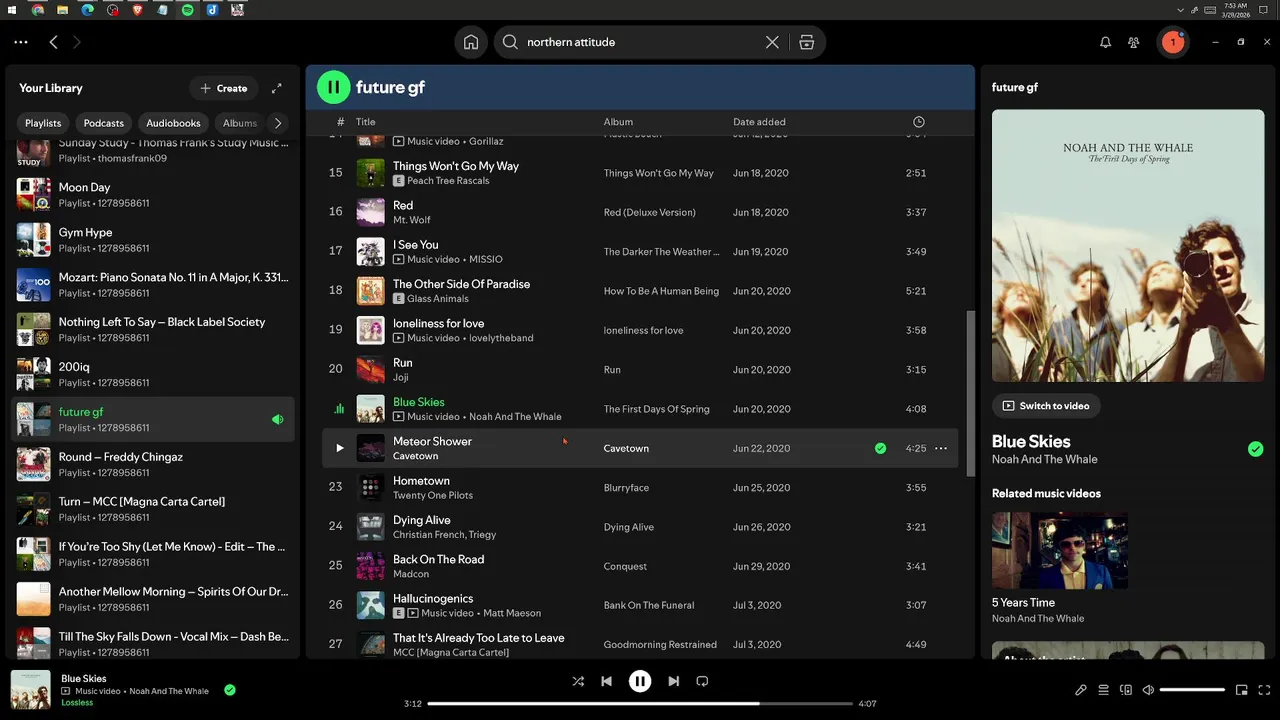Open the Brave browser icon in the taskbar
Image resolution: width=1280 pixels, height=720 pixels.
click(x=137, y=10)
